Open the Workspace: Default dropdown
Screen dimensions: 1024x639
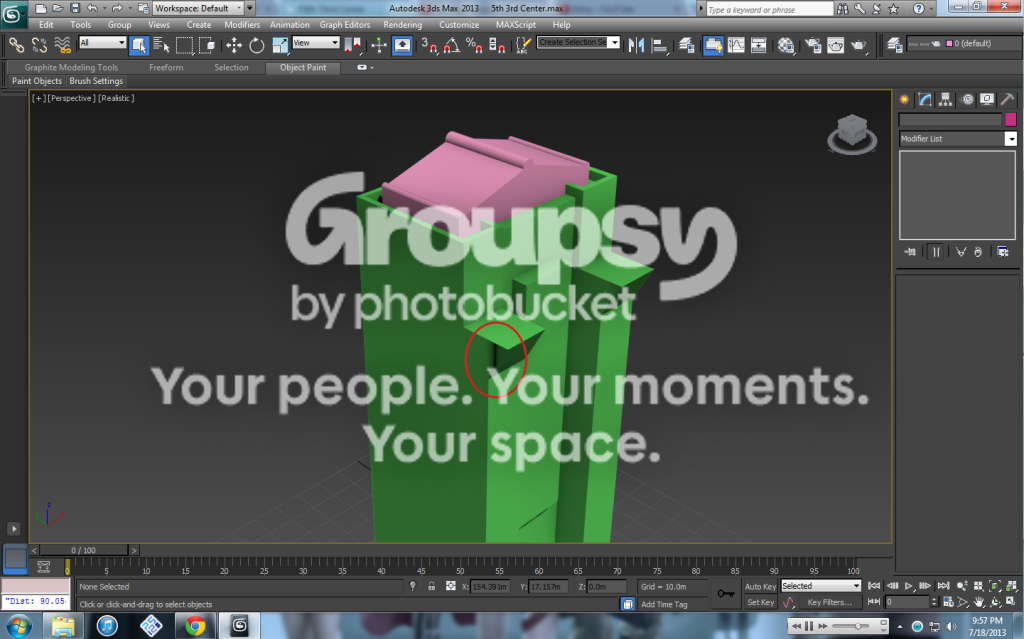198,8
